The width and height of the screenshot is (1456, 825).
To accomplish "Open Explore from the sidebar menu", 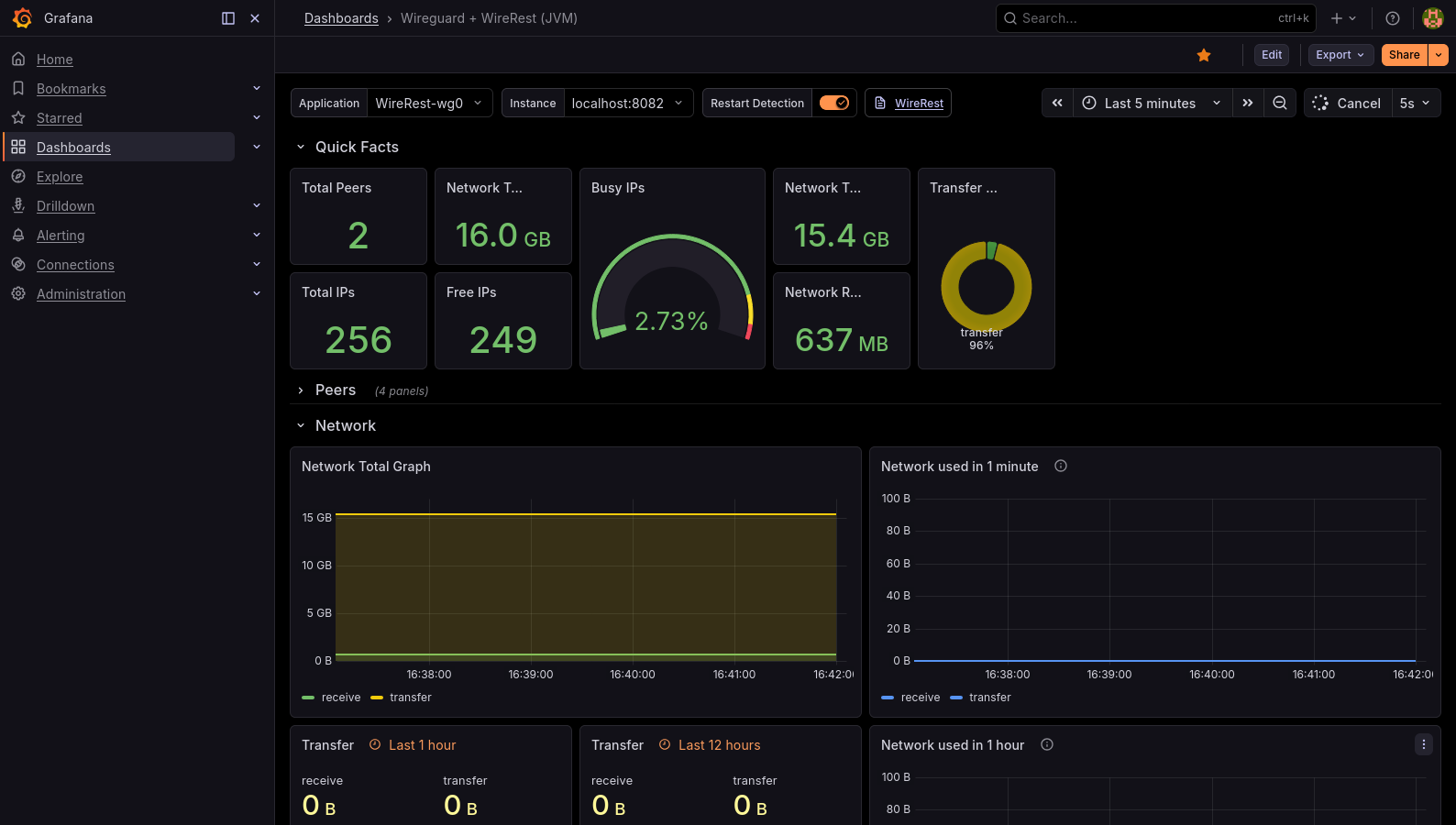I will tap(60, 177).
